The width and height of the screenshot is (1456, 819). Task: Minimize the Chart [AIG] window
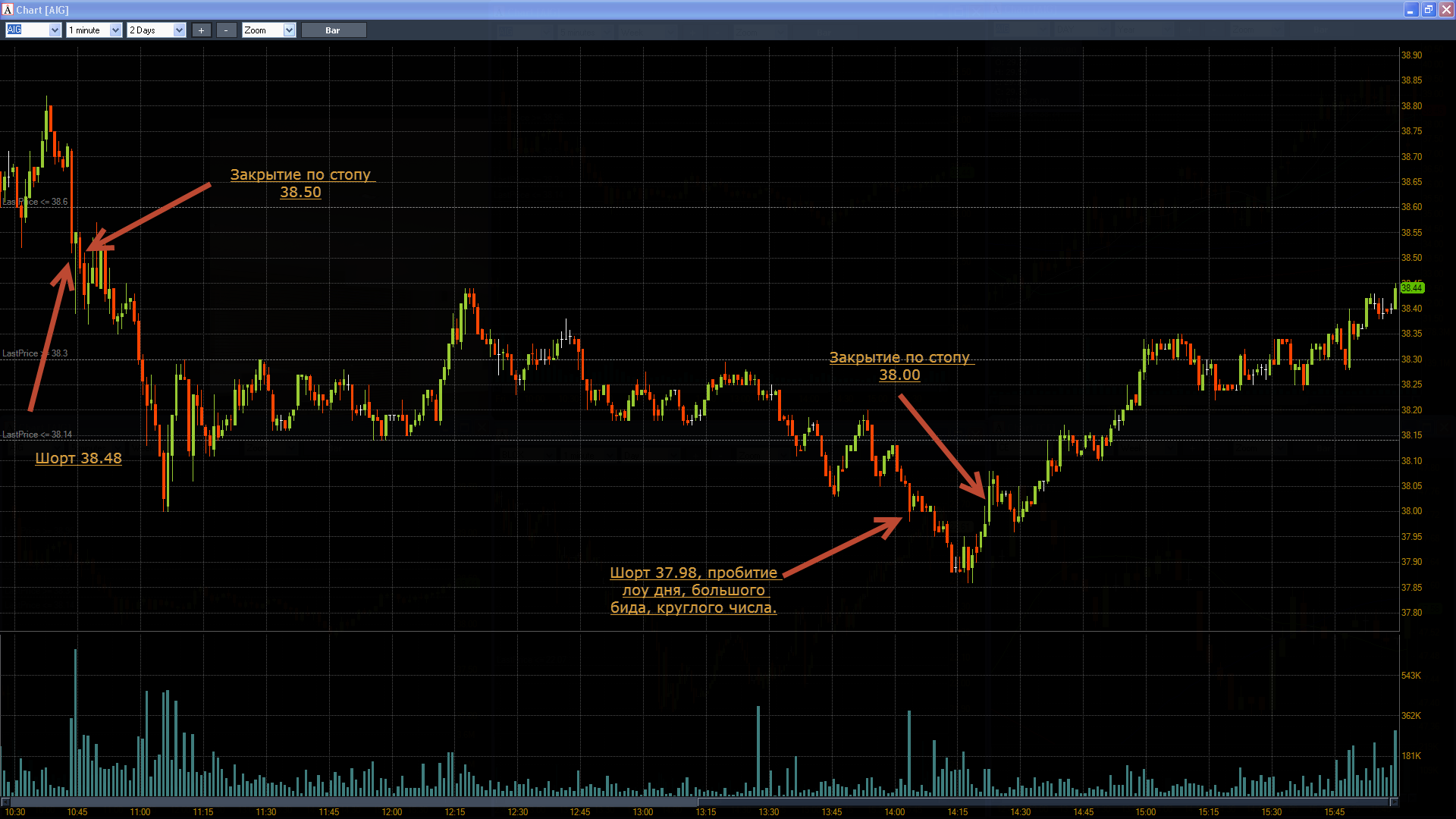[x=1410, y=10]
